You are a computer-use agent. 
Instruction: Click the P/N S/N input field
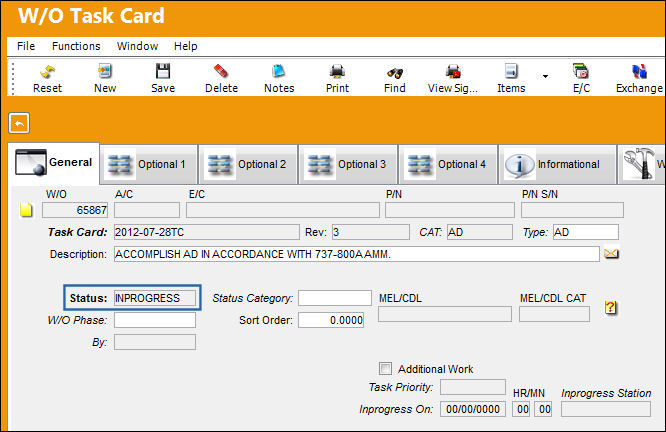(572, 210)
